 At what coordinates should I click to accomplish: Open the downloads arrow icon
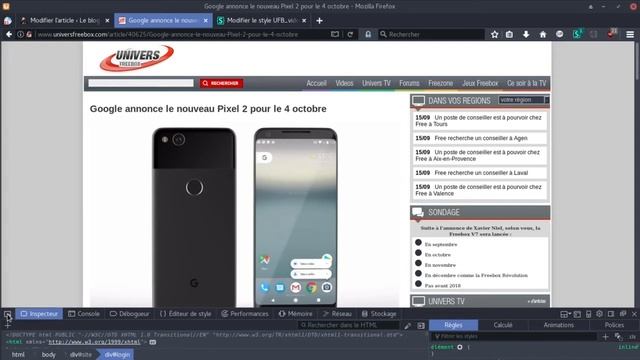click(526, 35)
